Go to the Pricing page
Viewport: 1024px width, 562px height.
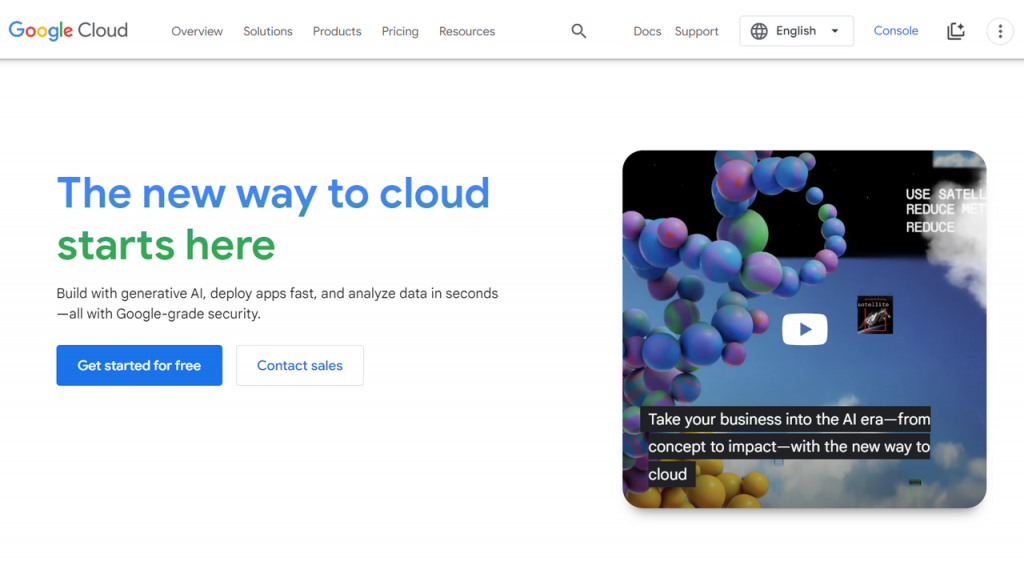click(400, 31)
